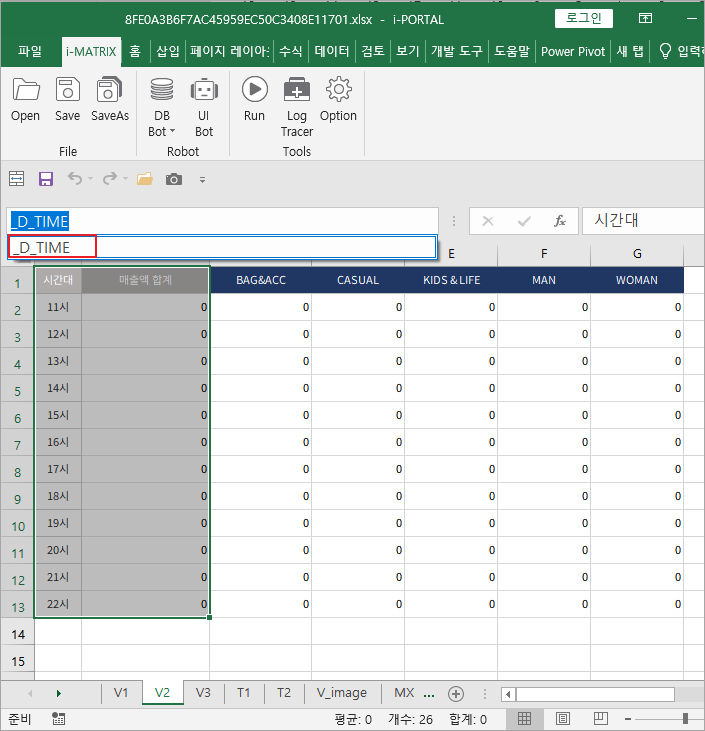Viewport: 705px width, 731px height.
Task: Switch to Normal view in status bar
Action: pos(524,719)
